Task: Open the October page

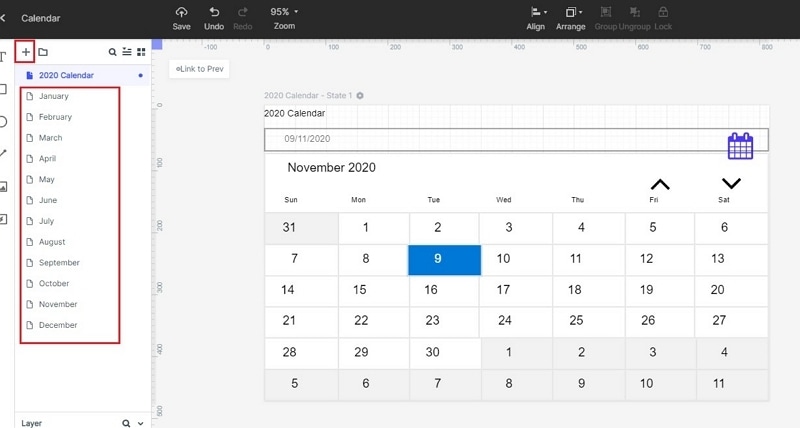Action: 54,284
